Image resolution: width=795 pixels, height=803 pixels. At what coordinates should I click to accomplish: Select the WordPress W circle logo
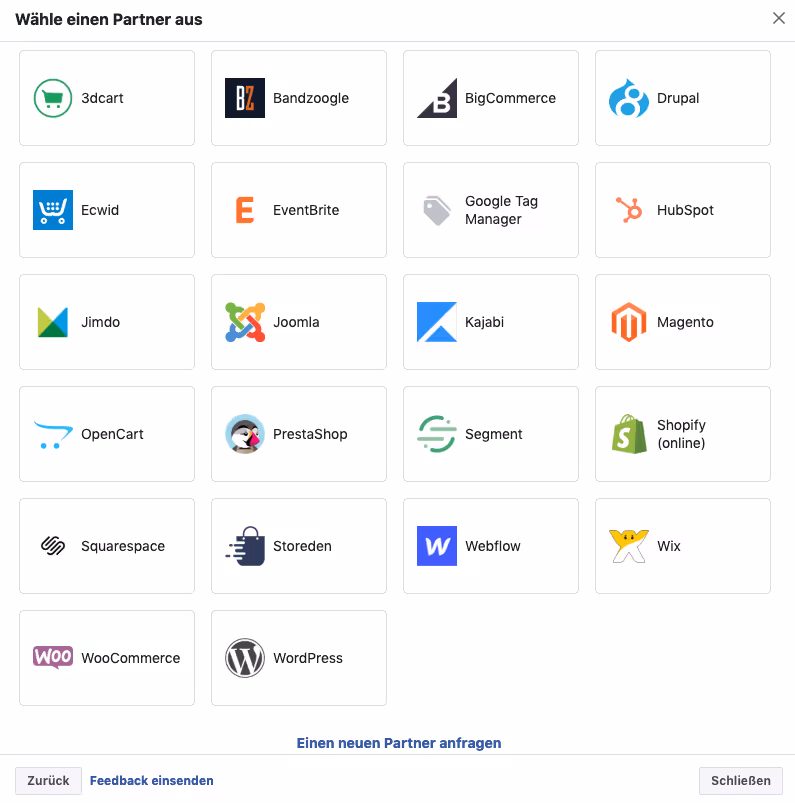245,658
